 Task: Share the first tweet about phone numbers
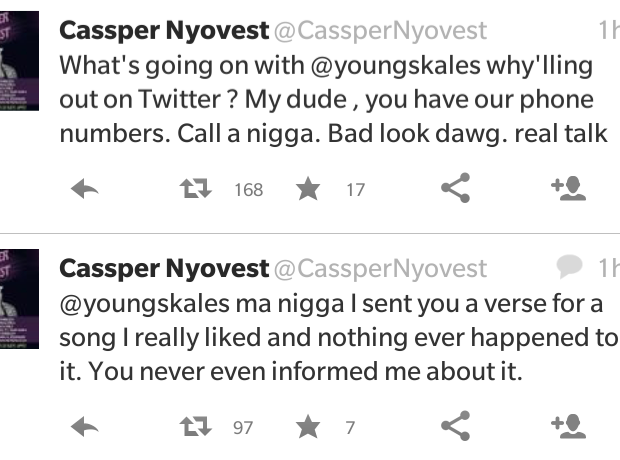pos(455,189)
